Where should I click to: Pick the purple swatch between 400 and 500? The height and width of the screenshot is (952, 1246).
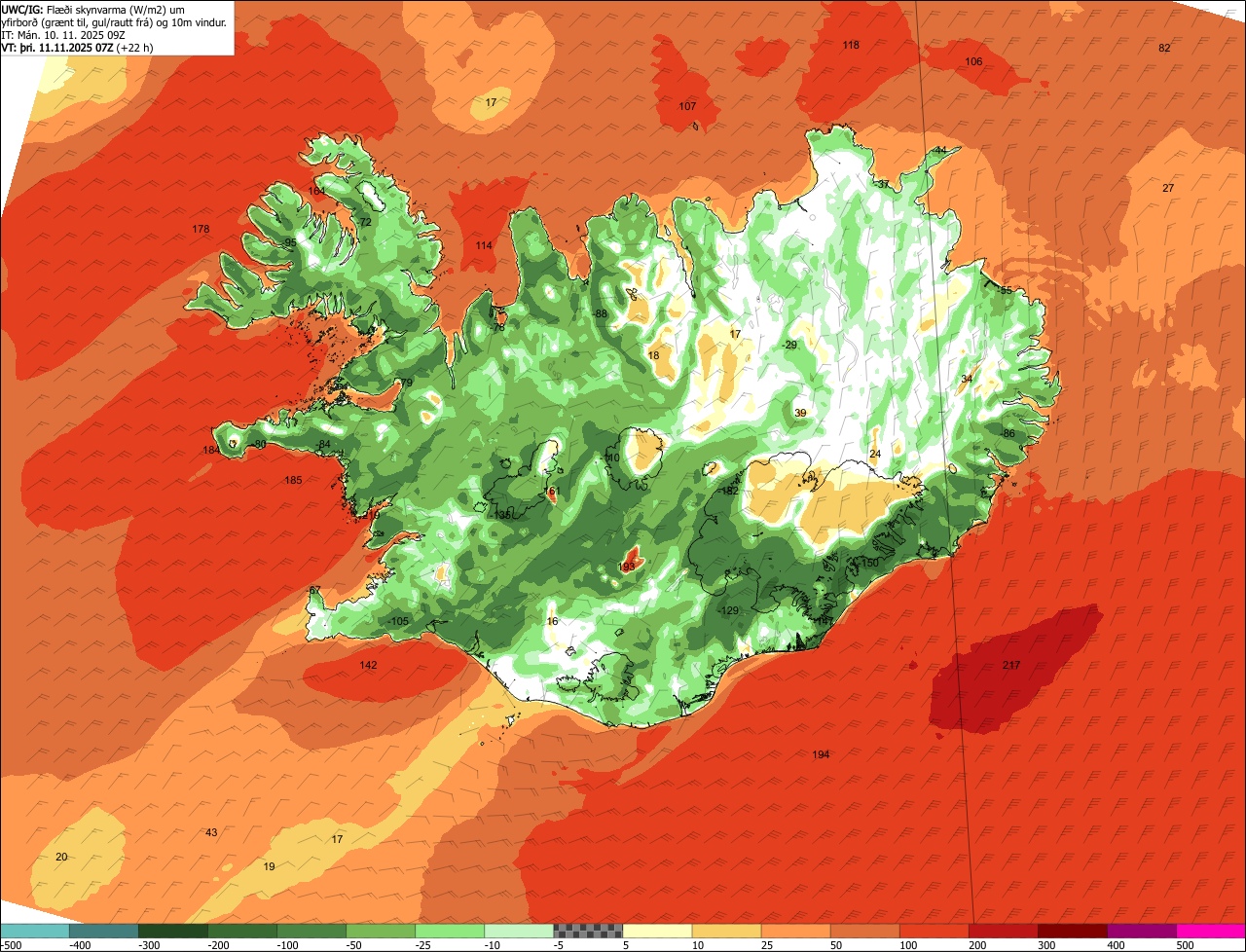click(x=1142, y=932)
